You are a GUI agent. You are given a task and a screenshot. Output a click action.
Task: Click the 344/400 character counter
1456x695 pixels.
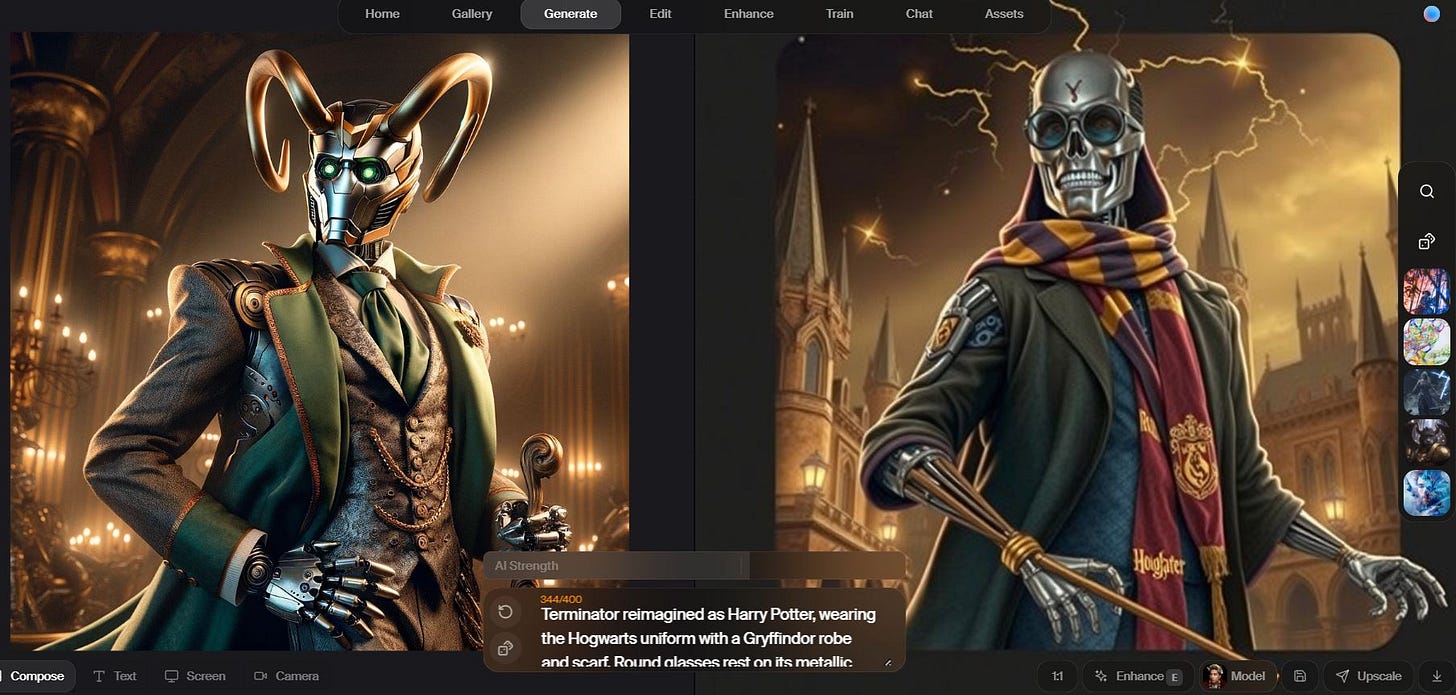point(561,599)
